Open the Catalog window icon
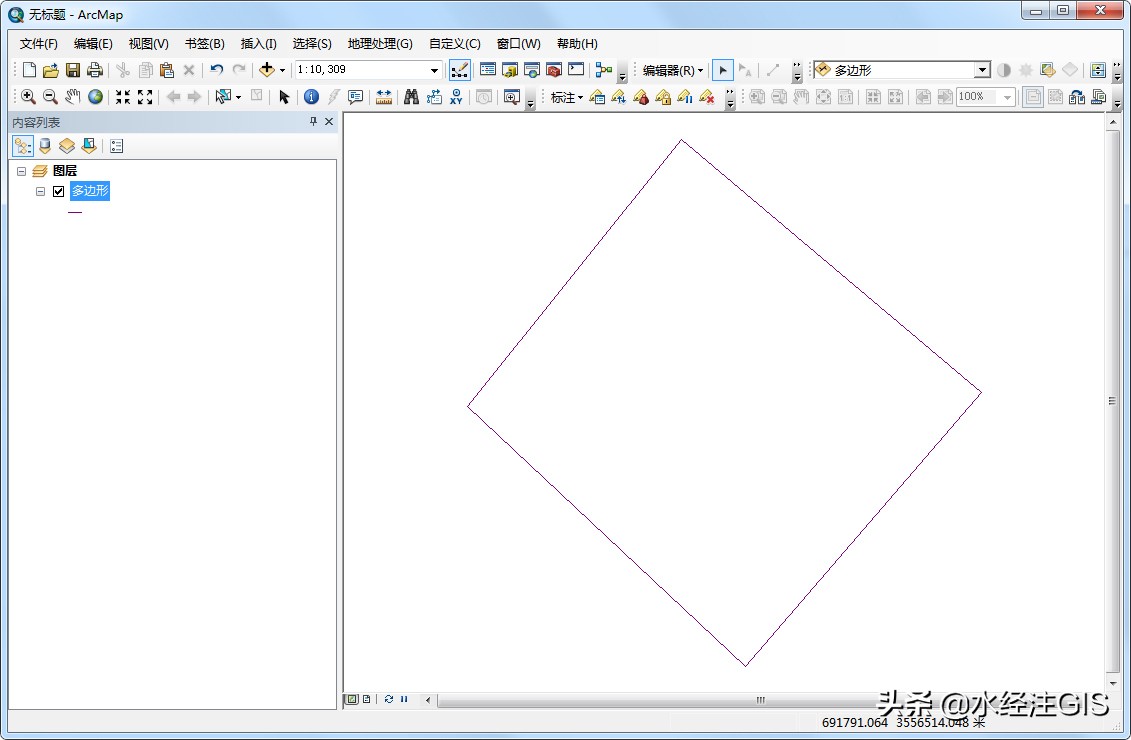Viewport: 1131px width, 740px height. (510, 70)
